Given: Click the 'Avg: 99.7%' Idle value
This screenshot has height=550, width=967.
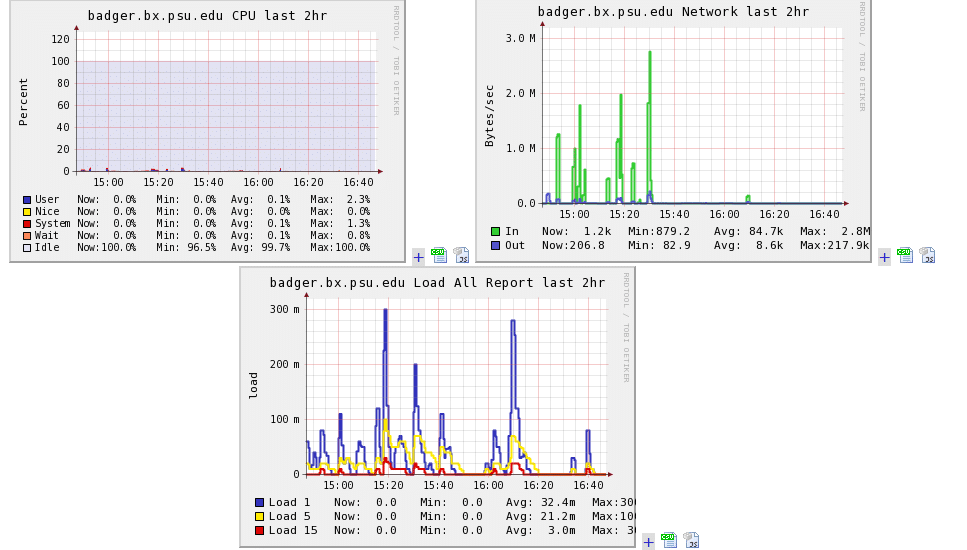Looking at the screenshot, I should pos(261,248).
